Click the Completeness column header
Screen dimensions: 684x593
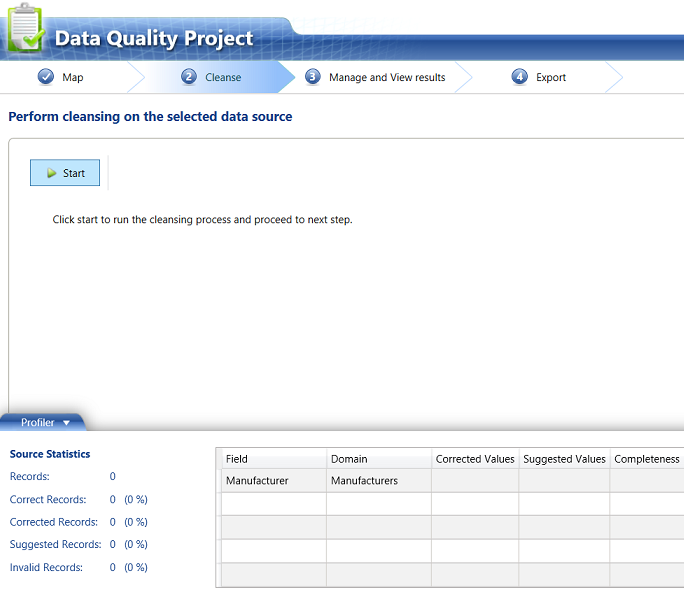click(x=646, y=459)
